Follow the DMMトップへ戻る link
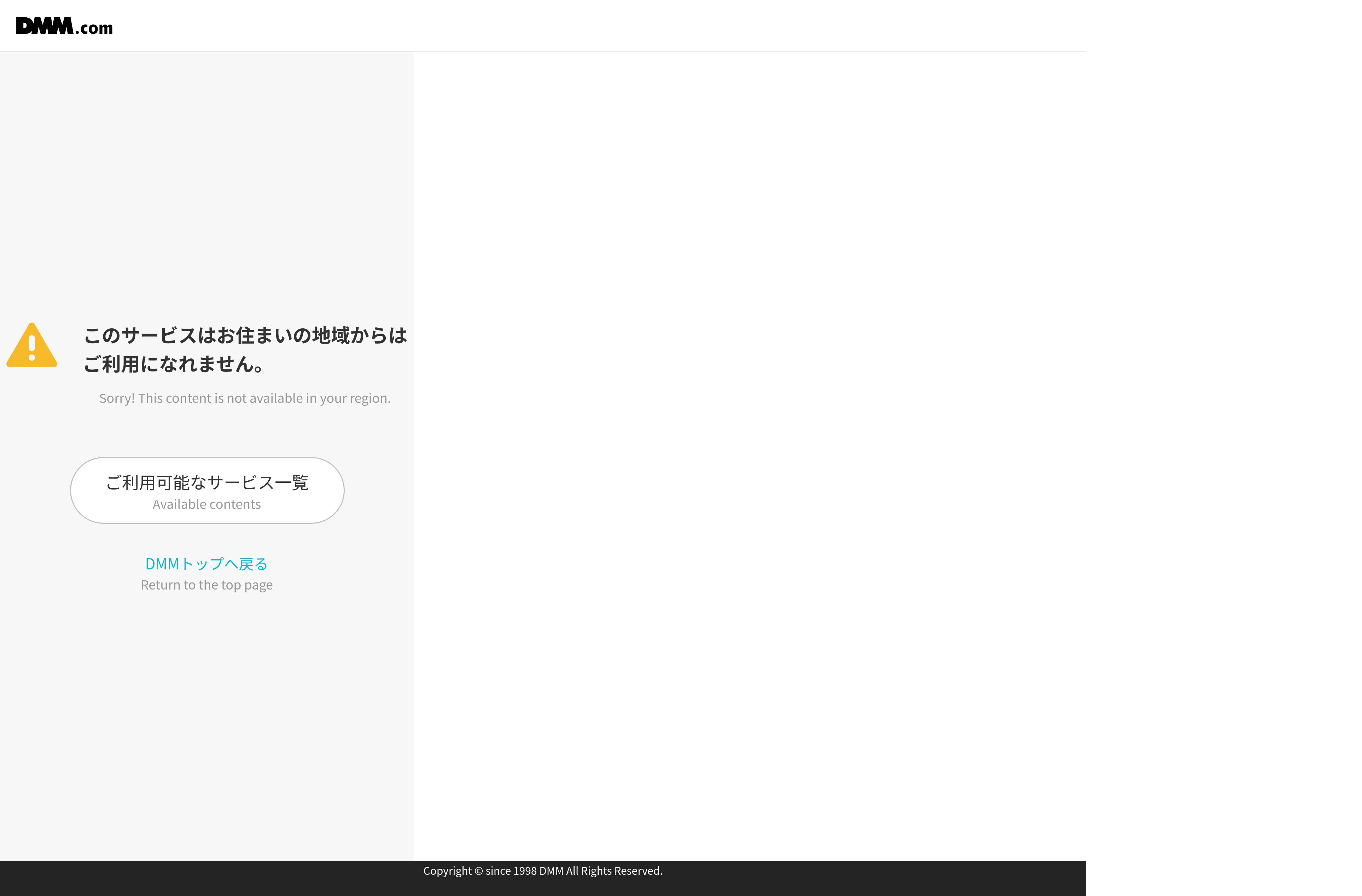This screenshot has width=1362, height=896. (206, 563)
